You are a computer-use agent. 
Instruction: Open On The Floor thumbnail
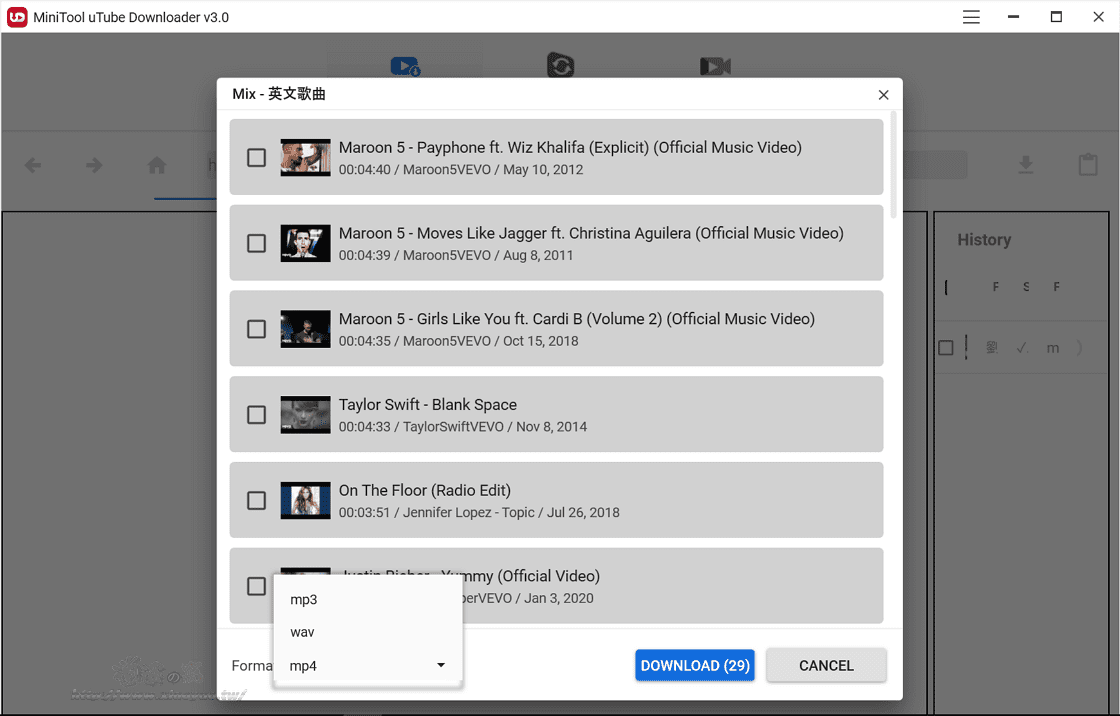(306, 500)
